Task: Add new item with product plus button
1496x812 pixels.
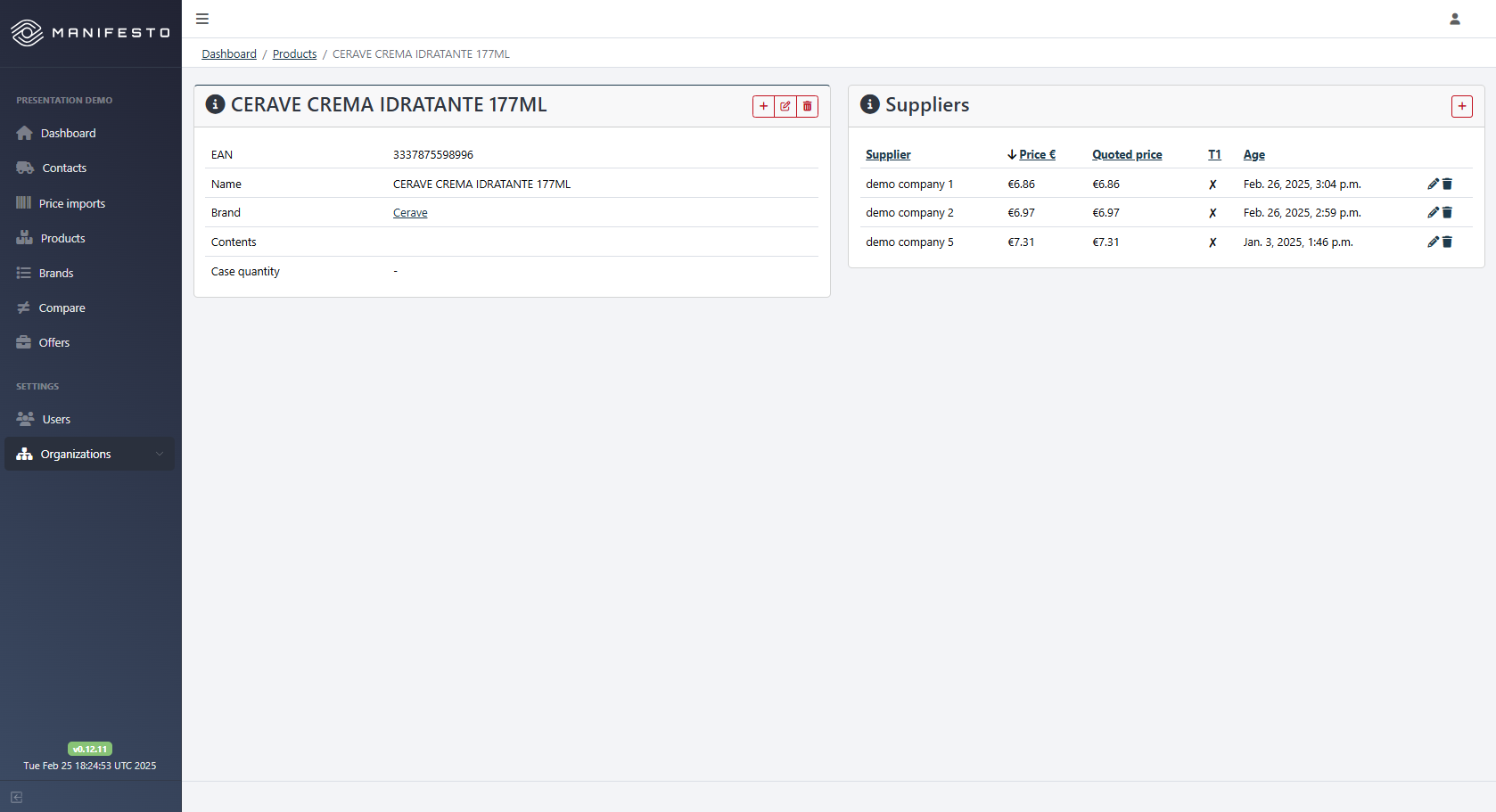Action: pos(763,106)
